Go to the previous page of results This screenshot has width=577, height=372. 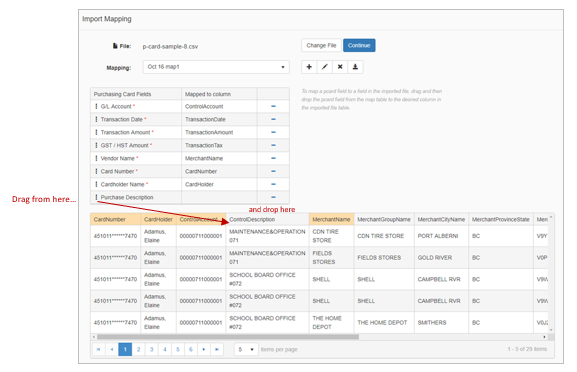(x=112, y=349)
